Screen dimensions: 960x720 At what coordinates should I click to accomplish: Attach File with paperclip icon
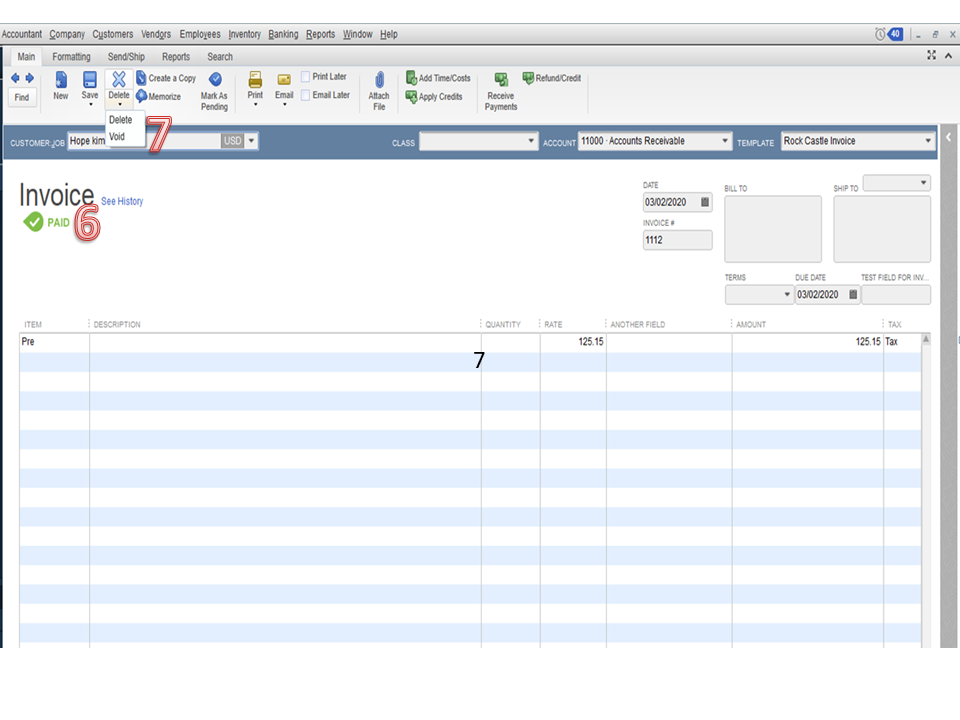379,91
